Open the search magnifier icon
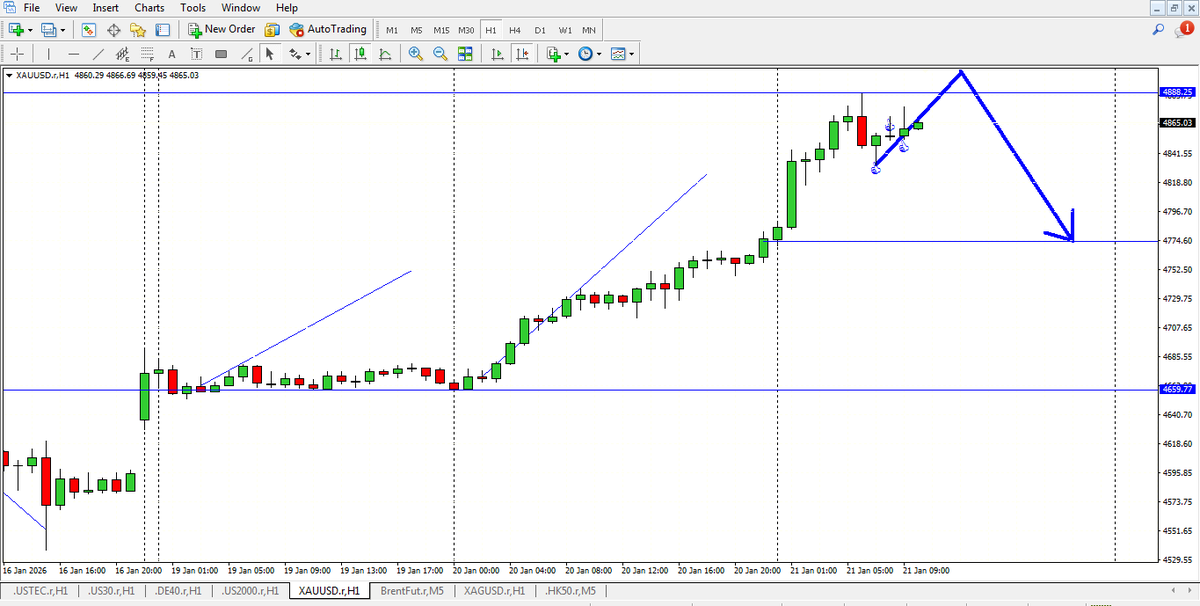 point(1158,30)
